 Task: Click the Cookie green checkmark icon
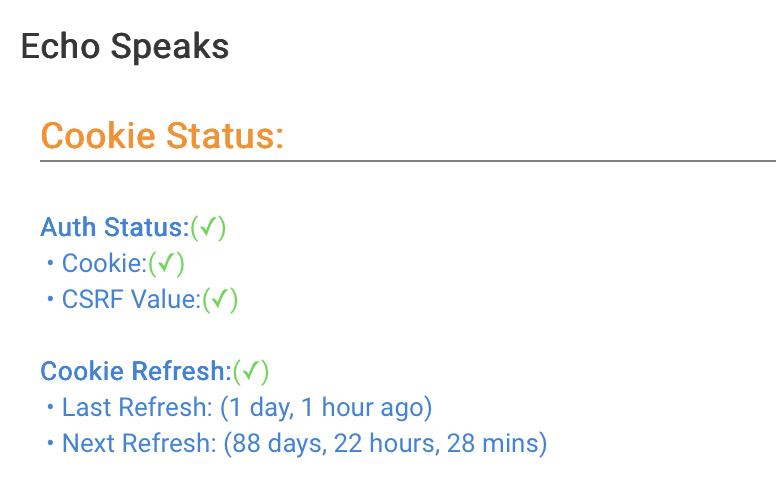pos(166,263)
